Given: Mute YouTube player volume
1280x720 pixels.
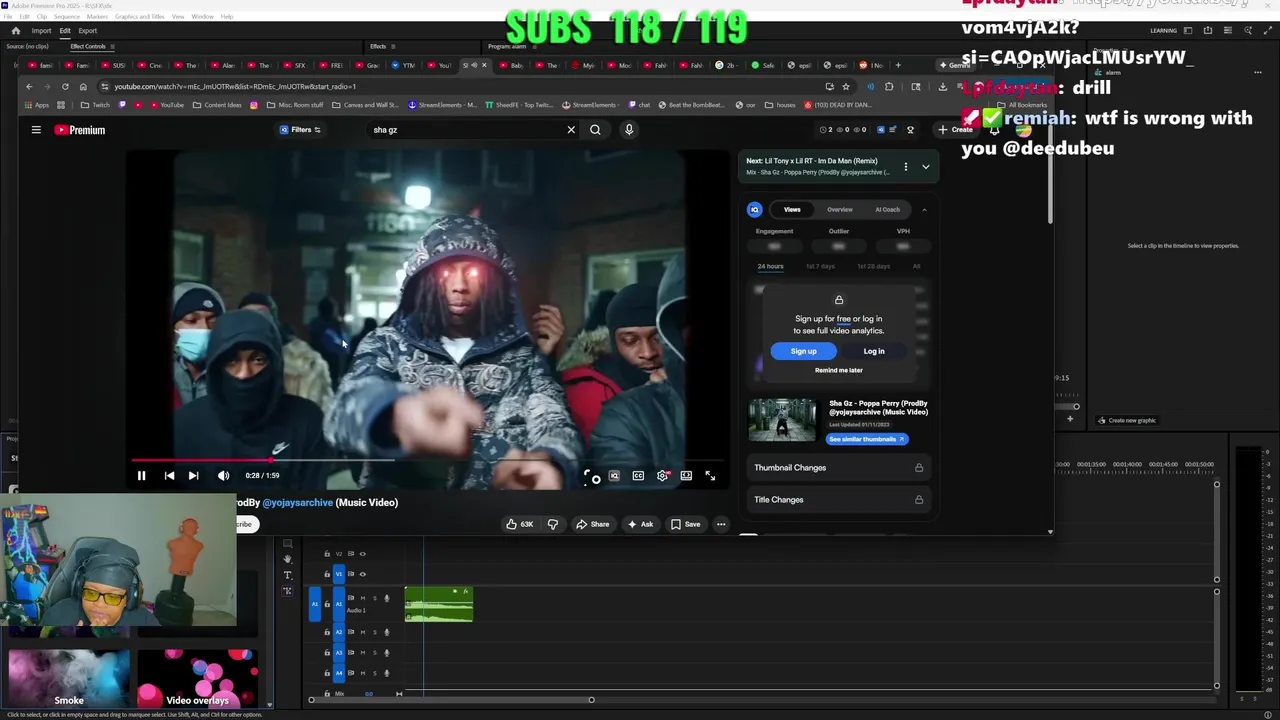Looking at the screenshot, I should (223, 476).
